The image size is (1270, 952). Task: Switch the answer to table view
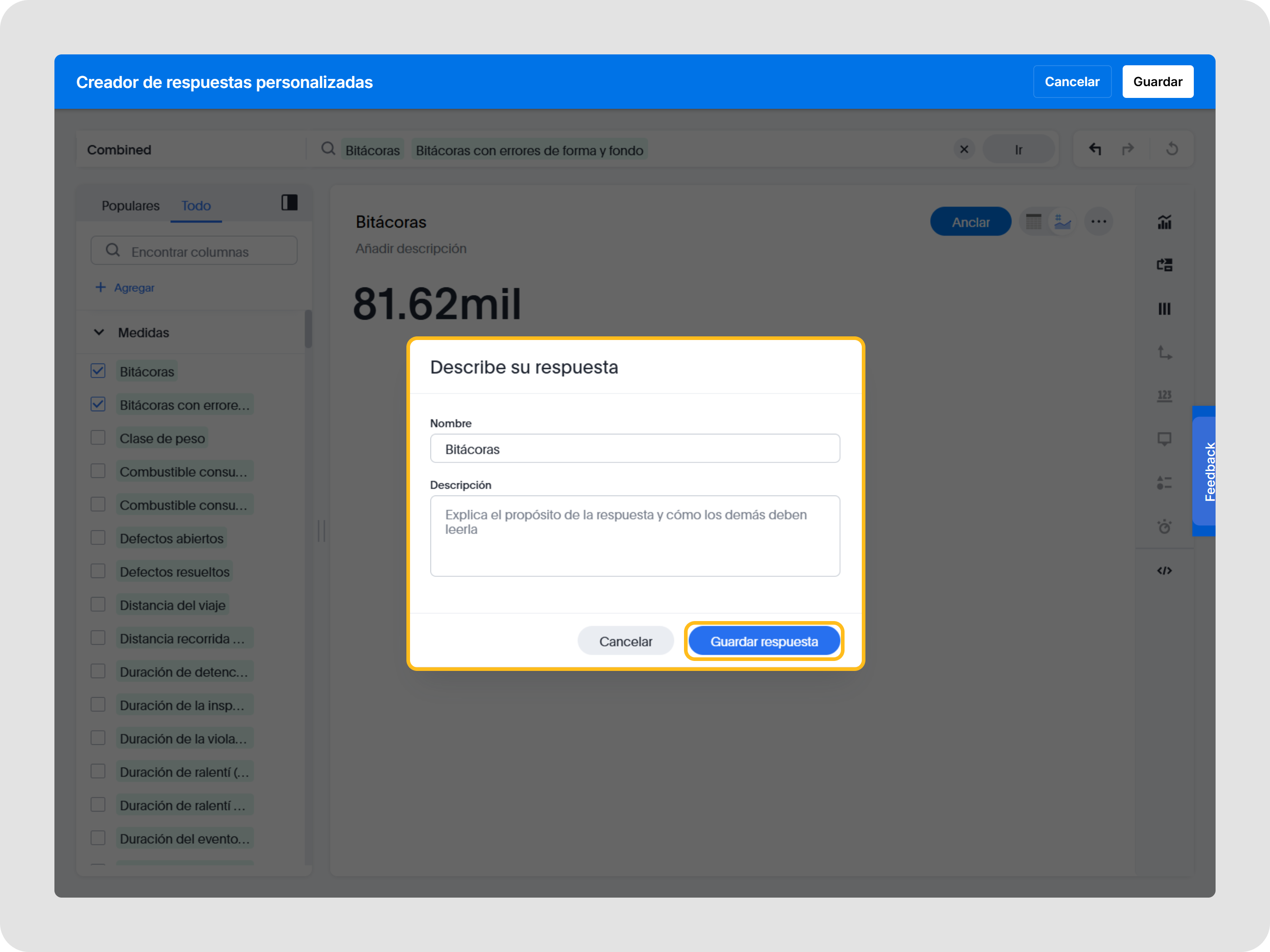[x=1033, y=221]
